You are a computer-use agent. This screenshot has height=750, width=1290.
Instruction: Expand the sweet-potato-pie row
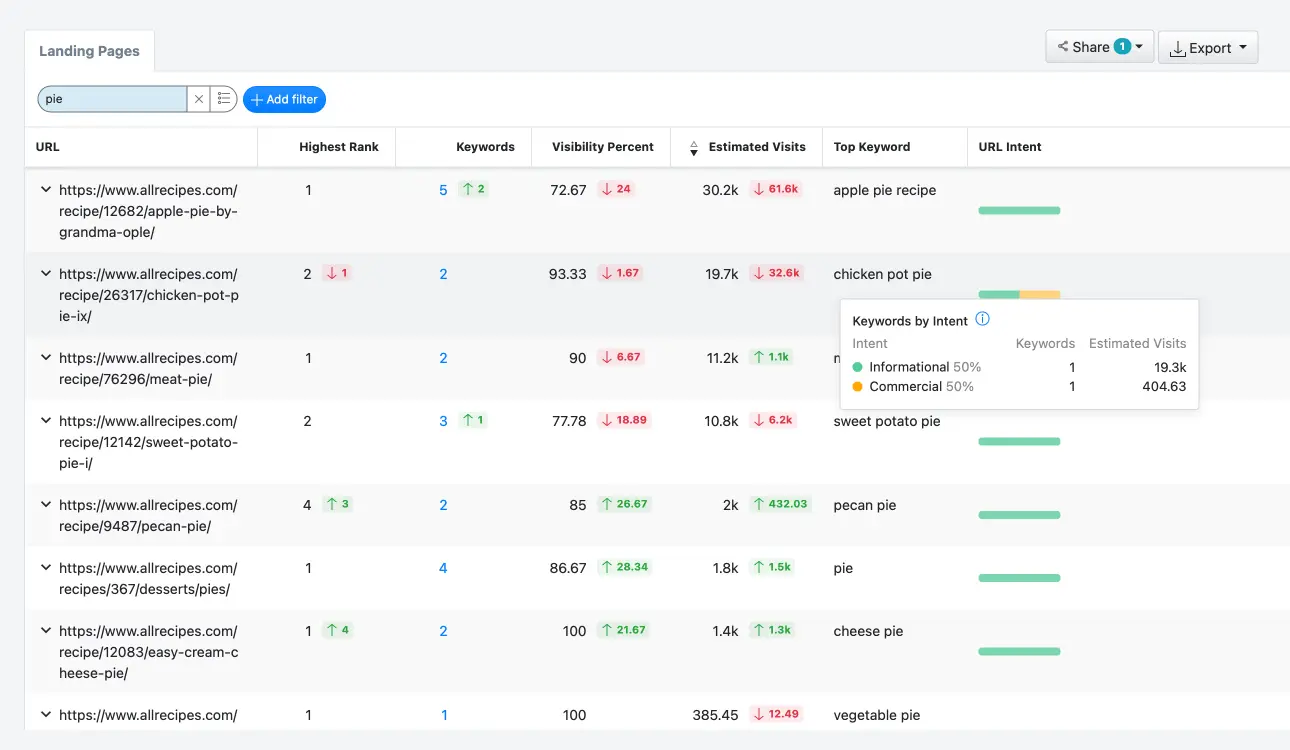pos(45,420)
